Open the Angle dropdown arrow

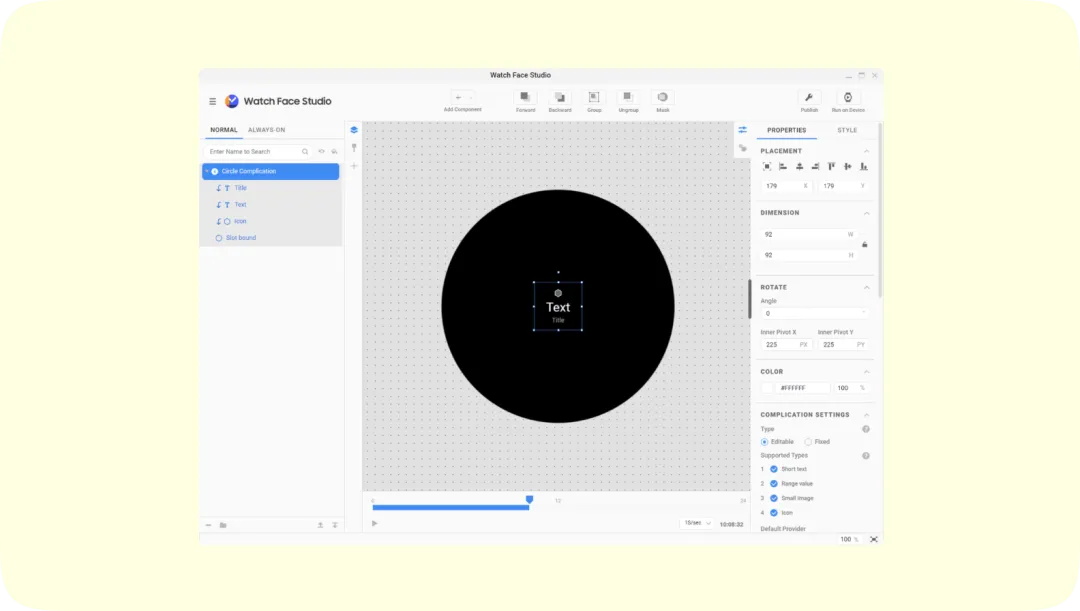click(864, 313)
